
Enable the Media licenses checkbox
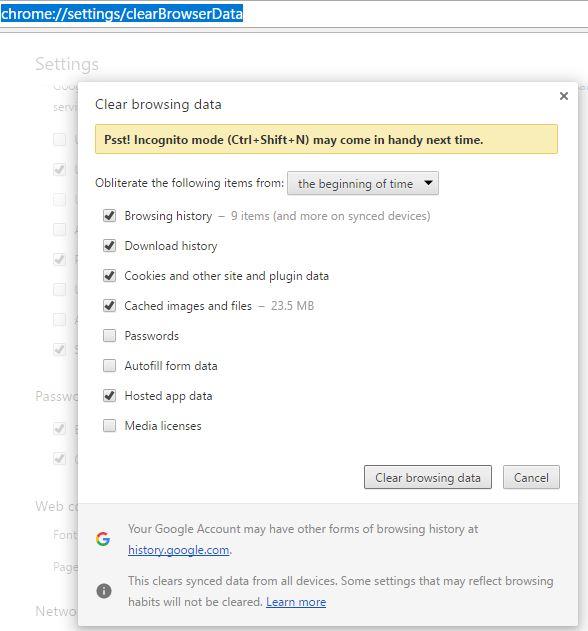tap(109, 425)
